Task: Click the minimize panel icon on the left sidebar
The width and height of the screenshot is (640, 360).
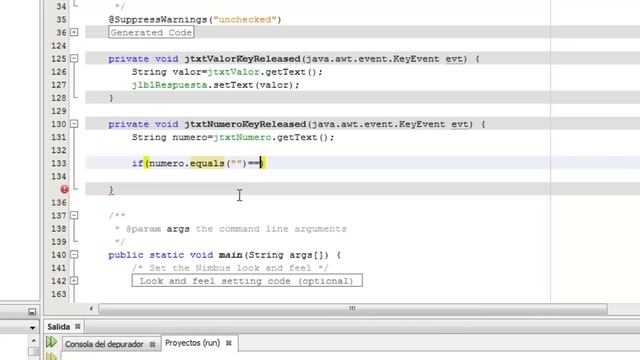Action: 32,312
